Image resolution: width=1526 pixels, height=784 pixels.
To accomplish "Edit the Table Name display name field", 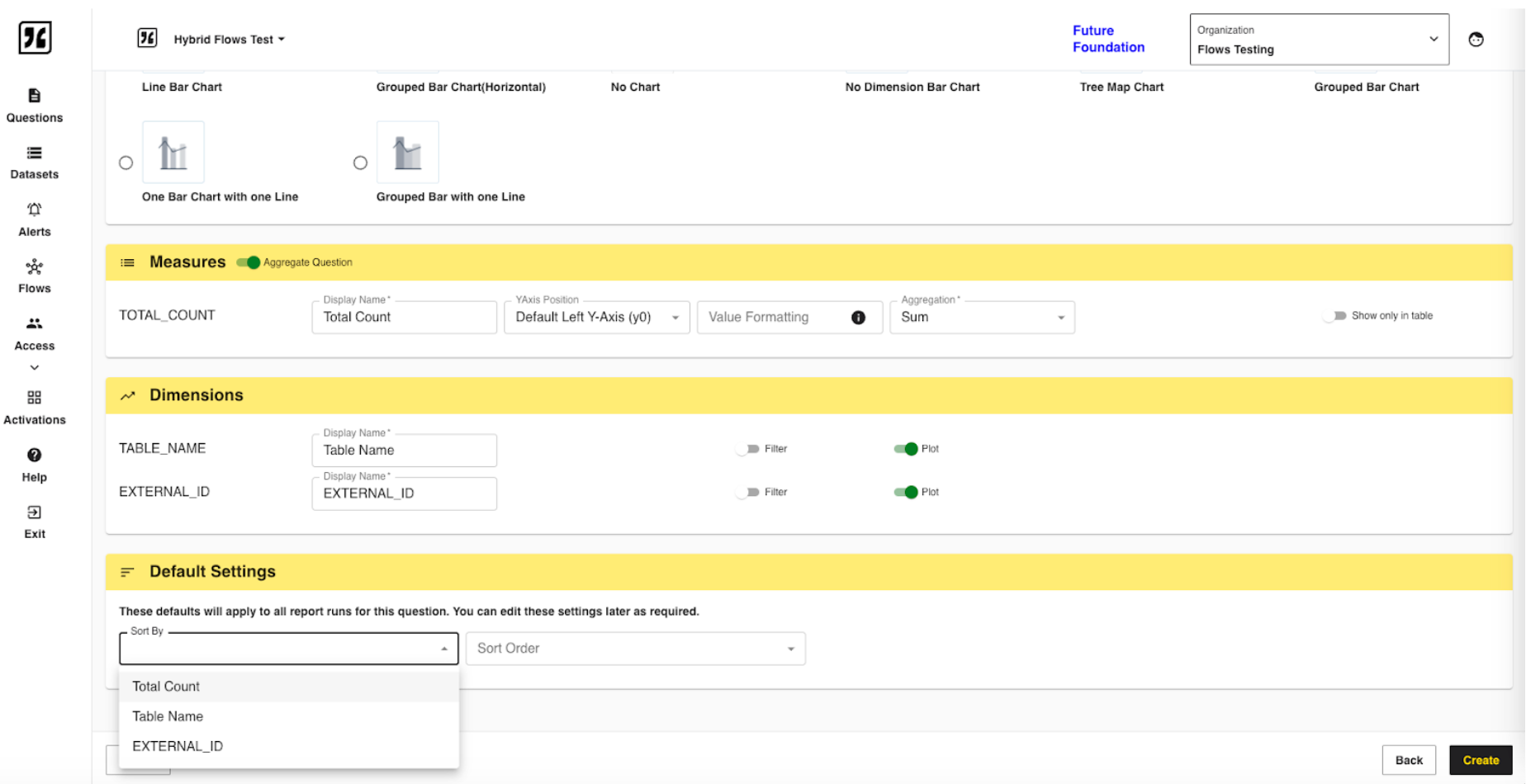I will click(405, 451).
